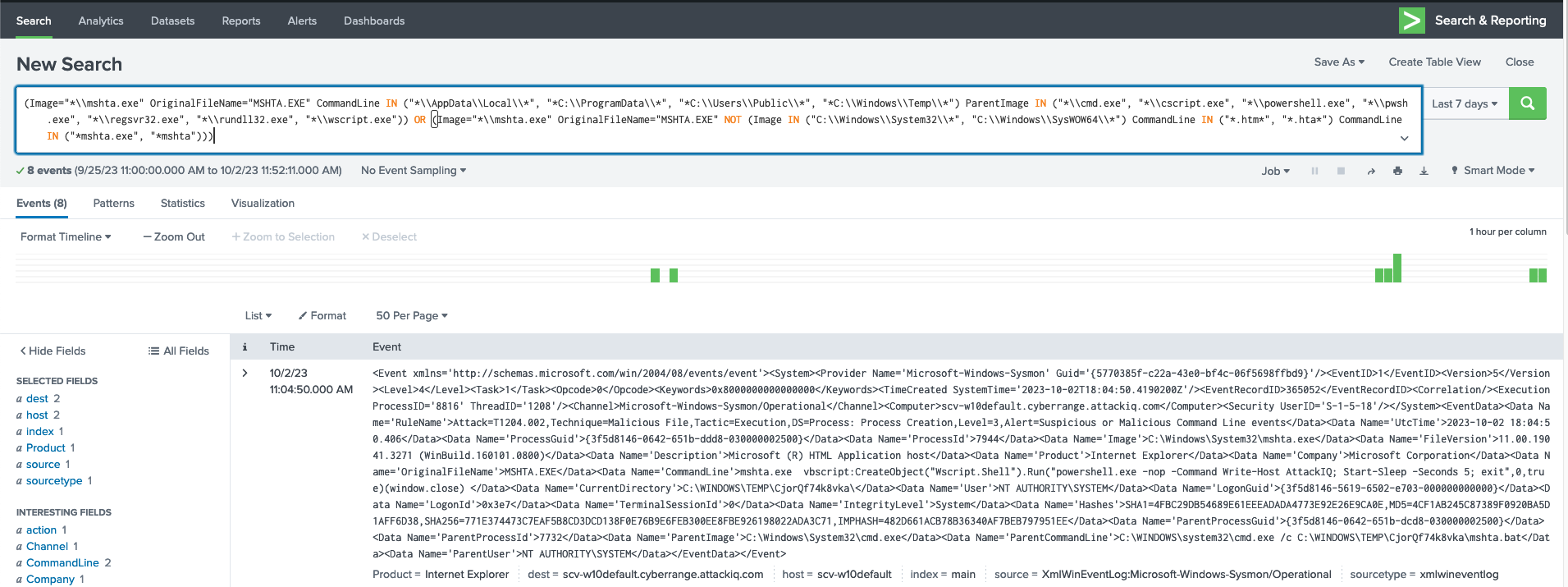This screenshot has width=1568, height=587.
Task: Expand the search bar with chevron
Action: point(1404,139)
